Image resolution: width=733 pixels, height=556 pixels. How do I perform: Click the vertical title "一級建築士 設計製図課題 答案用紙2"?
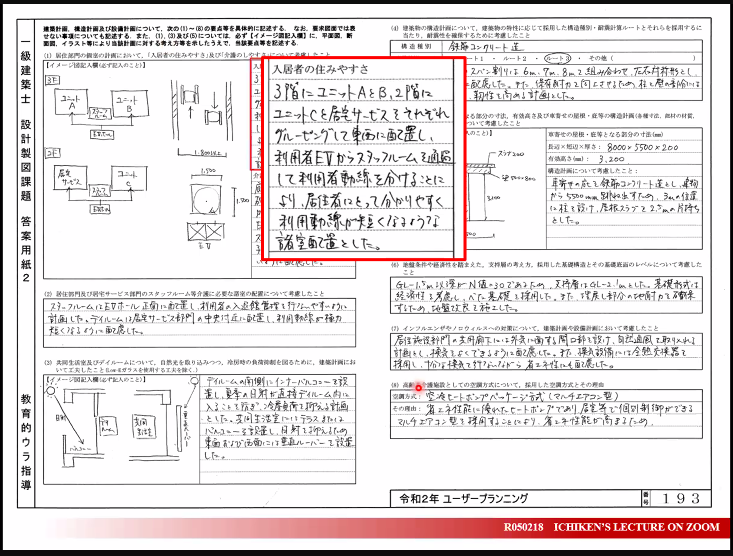26,161
